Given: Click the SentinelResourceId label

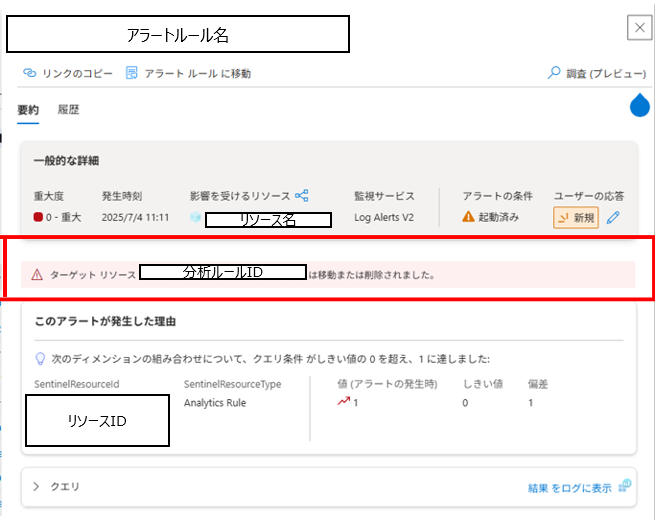Looking at the screenshot, I should click(x=77, y=384).
